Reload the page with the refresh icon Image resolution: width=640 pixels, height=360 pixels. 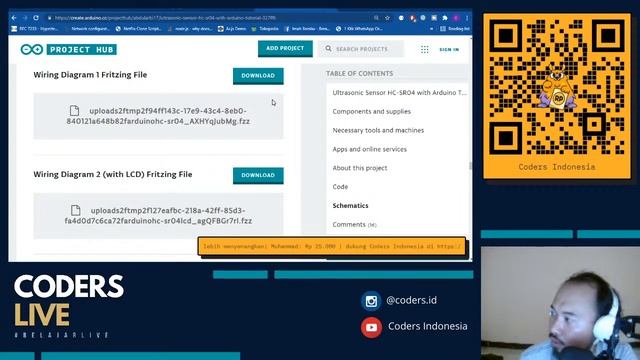click(36, 18)
